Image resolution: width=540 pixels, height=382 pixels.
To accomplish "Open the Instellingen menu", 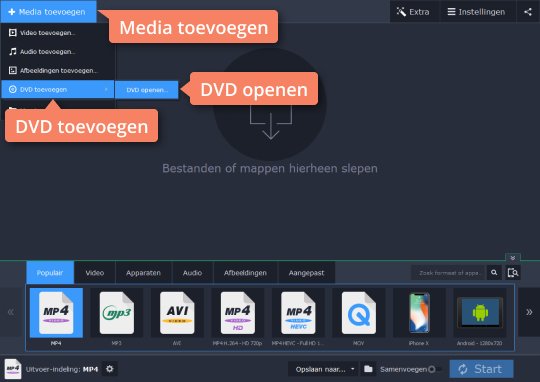I will pyautogui.click(x=477, y=12).
